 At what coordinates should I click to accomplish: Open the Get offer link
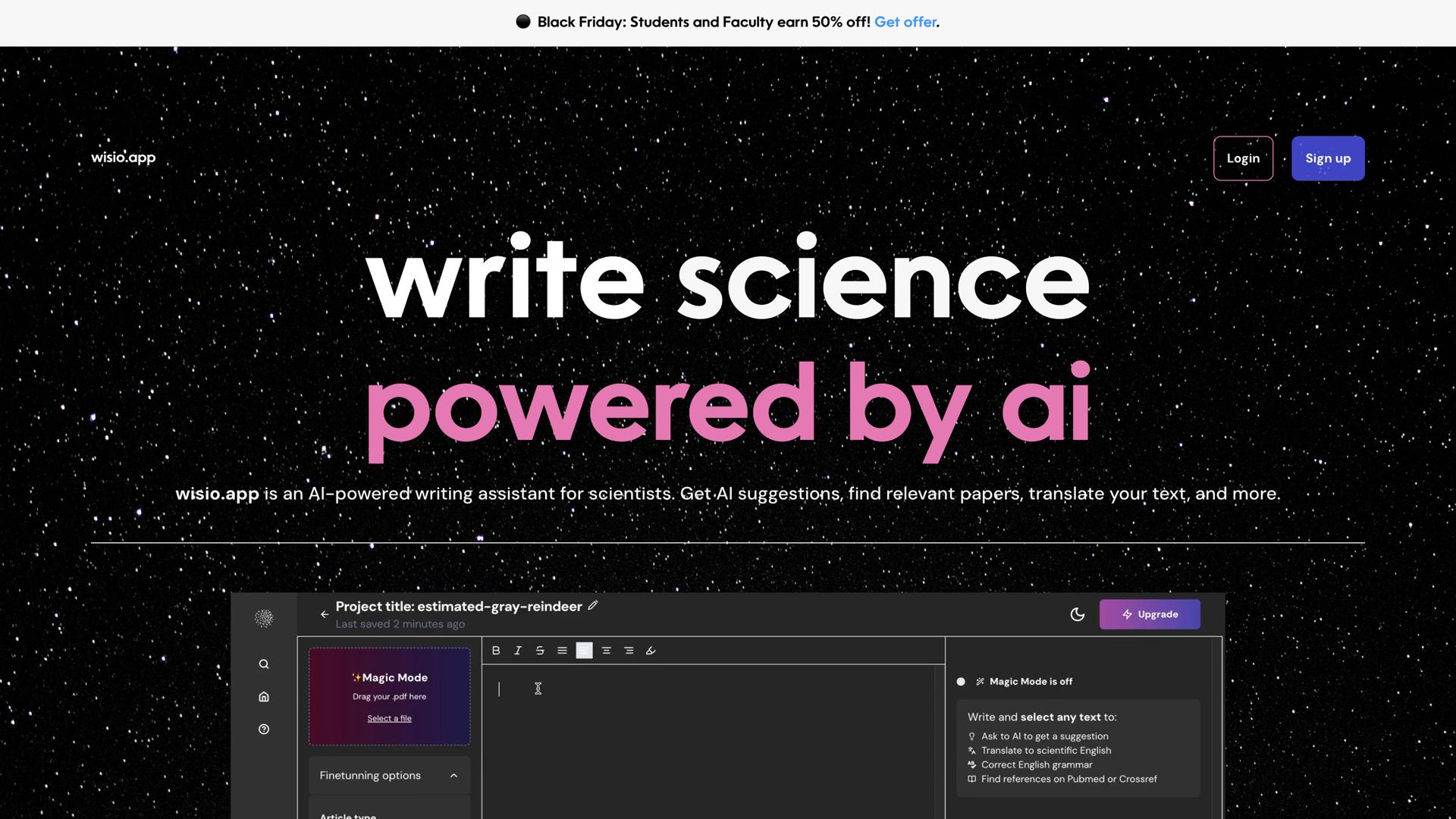(x=905, y=22)
